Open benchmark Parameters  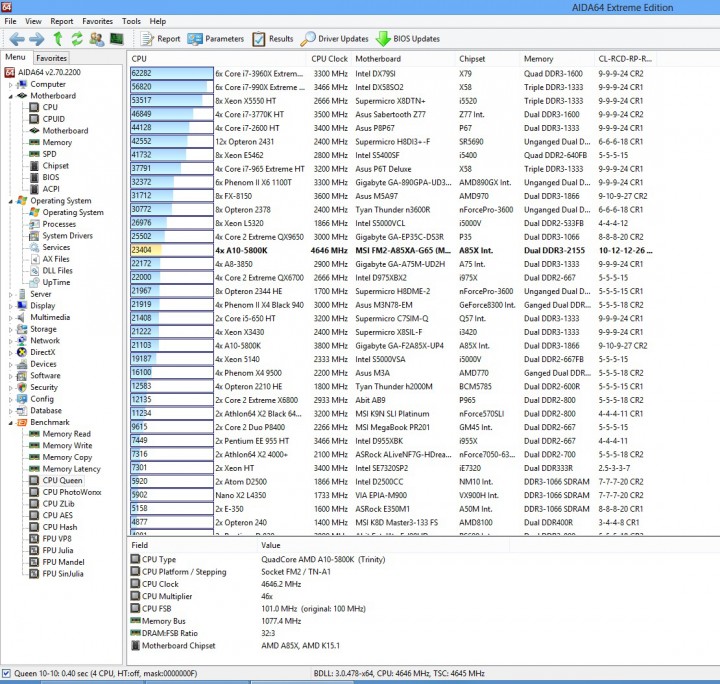216,39
